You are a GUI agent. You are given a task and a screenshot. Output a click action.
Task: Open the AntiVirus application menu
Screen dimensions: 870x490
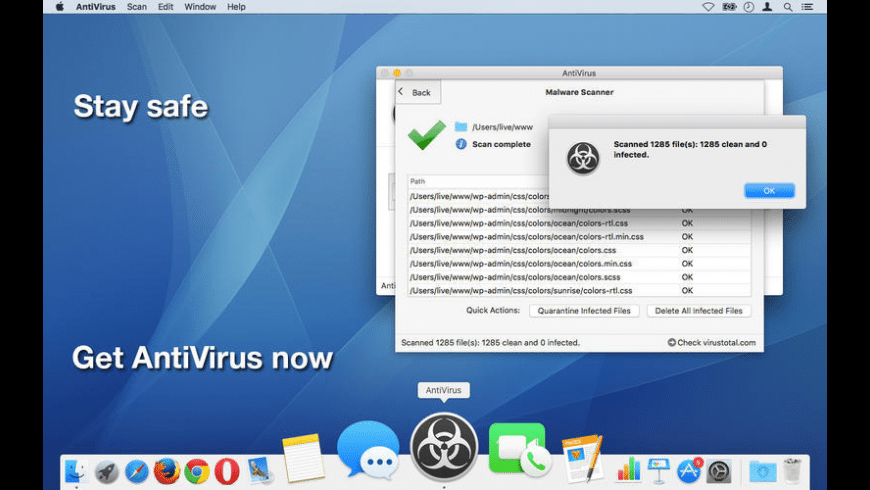[95, 7]
